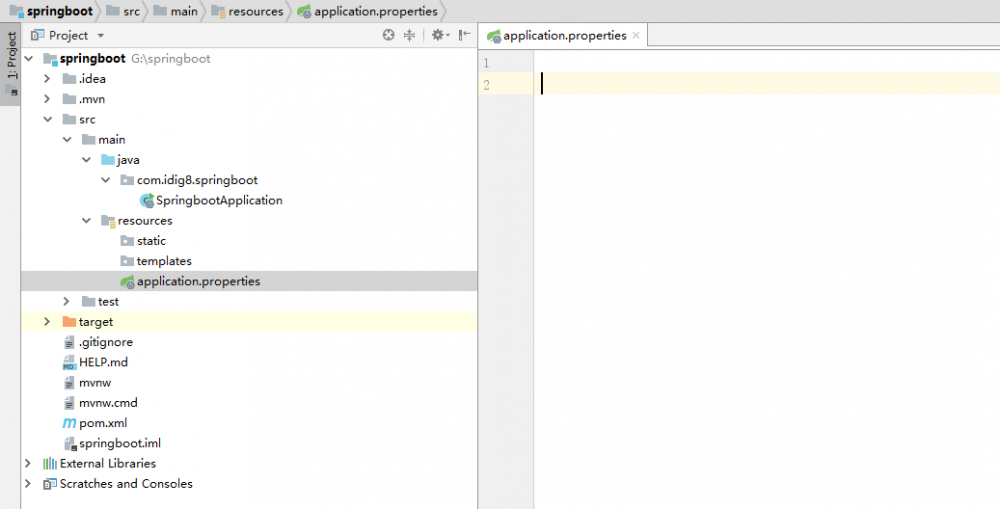Select the .mvn folder icon
The image size is (1000, 509).
point(69,100)
